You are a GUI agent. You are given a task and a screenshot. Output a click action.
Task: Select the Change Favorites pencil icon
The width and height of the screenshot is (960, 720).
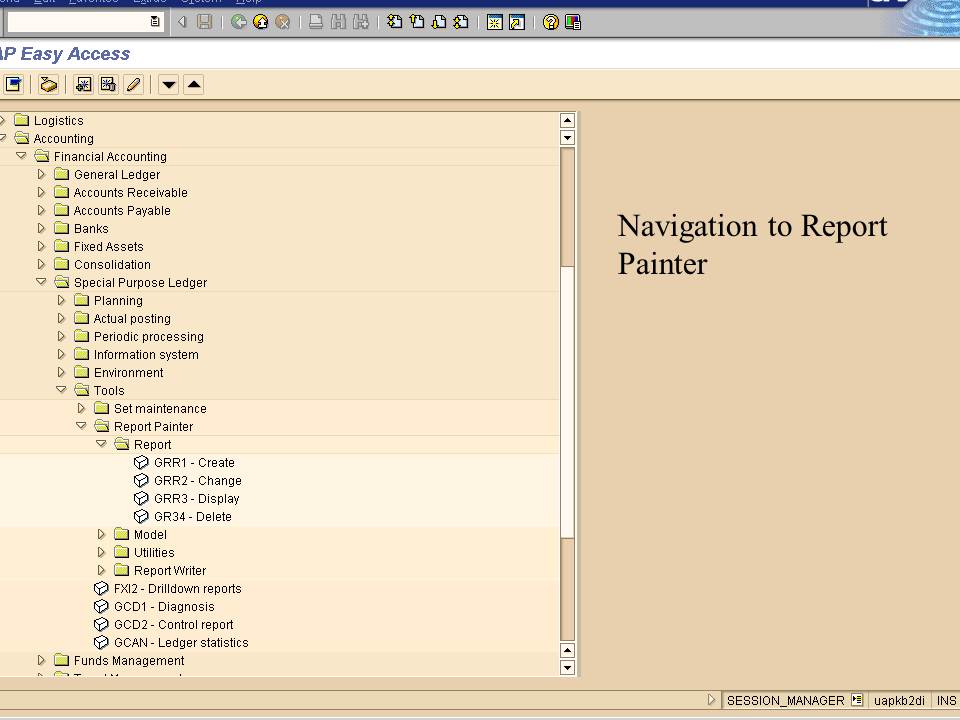[x=133, y=84]
